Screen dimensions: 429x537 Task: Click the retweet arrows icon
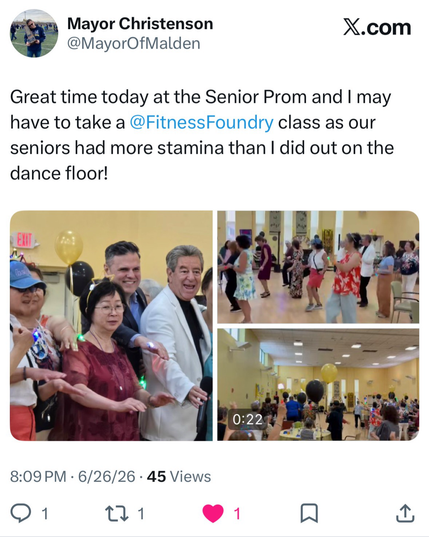click(118, 514)
